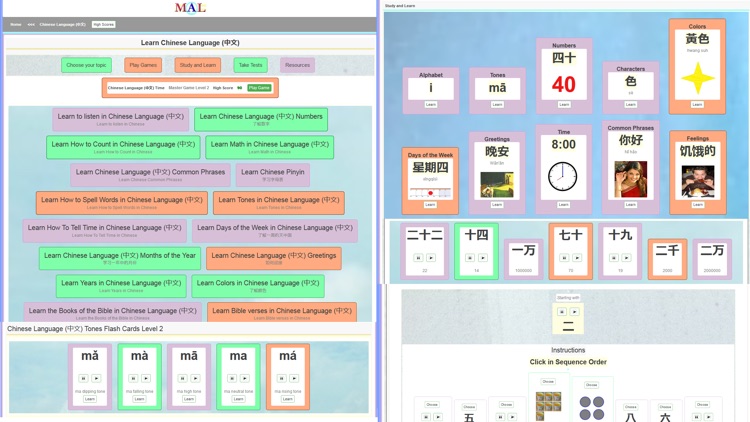Click Learn on the Tones mā study card
750x422 pixels.
pos(497,104)
